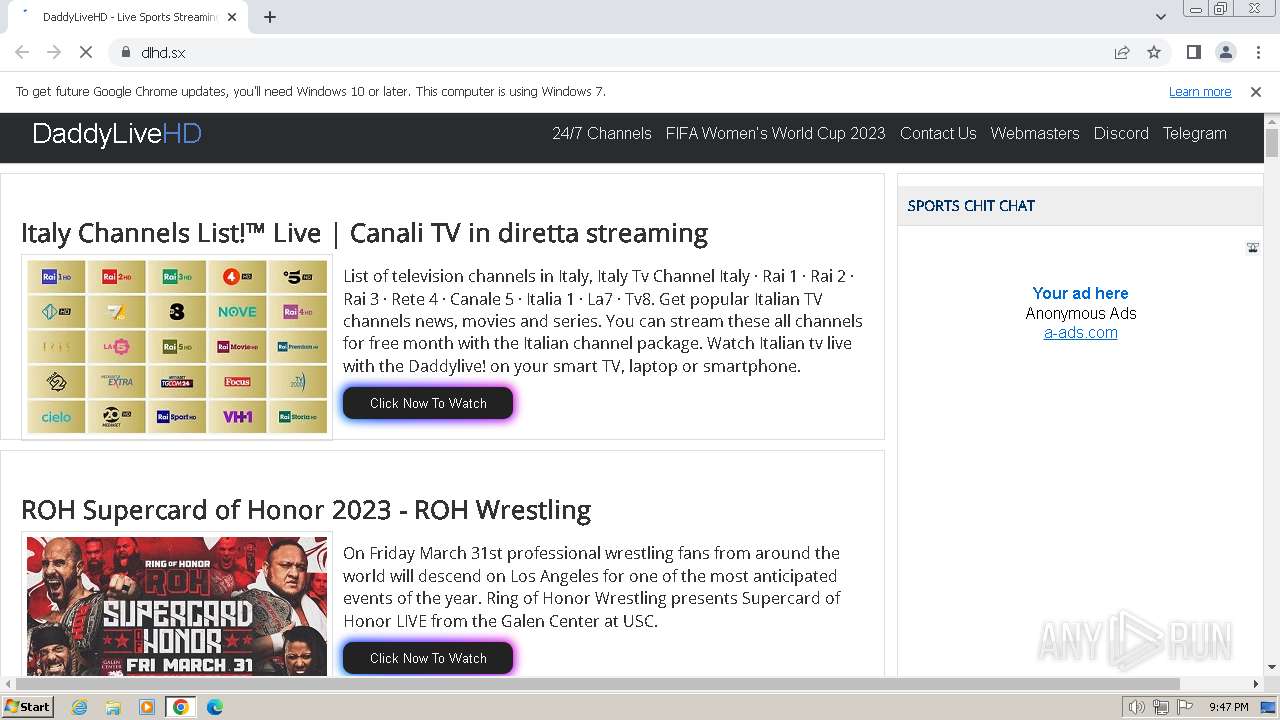Click the small ad info icon
The width and height of the screenshot is (1280, 720).
point(1252,248)
